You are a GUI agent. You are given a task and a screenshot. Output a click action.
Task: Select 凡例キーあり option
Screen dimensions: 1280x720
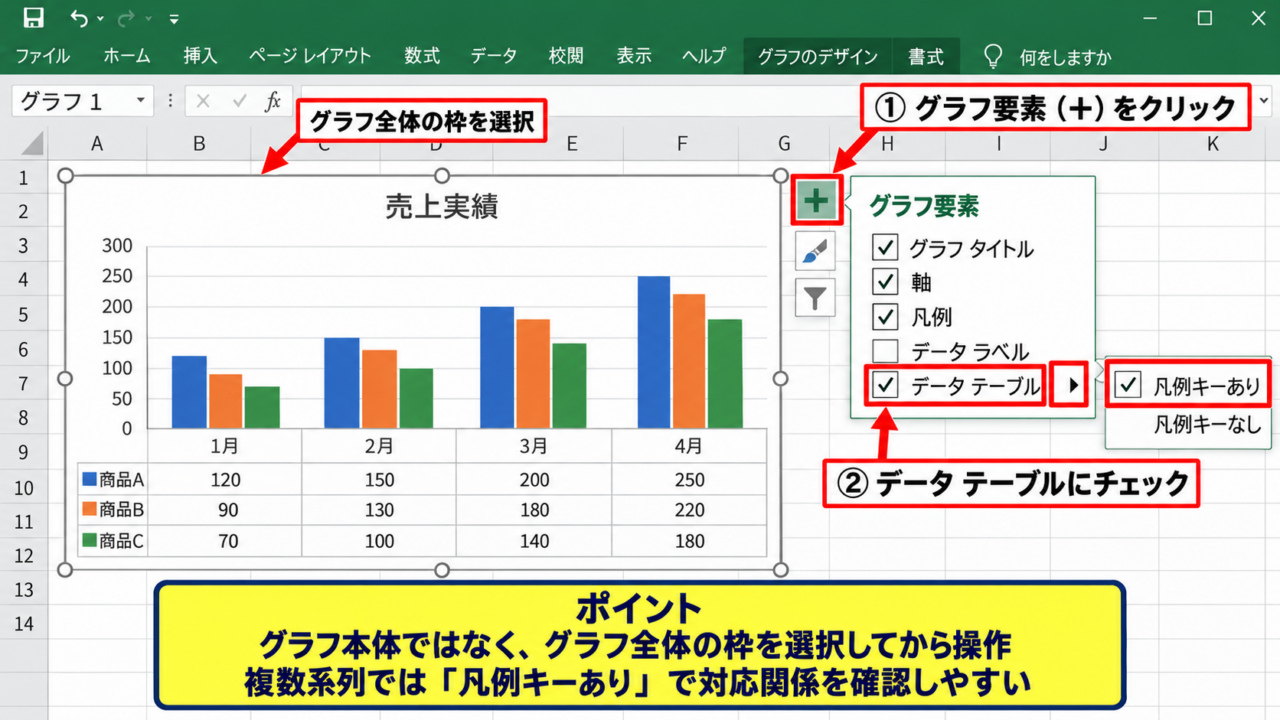coord(1188,386)
